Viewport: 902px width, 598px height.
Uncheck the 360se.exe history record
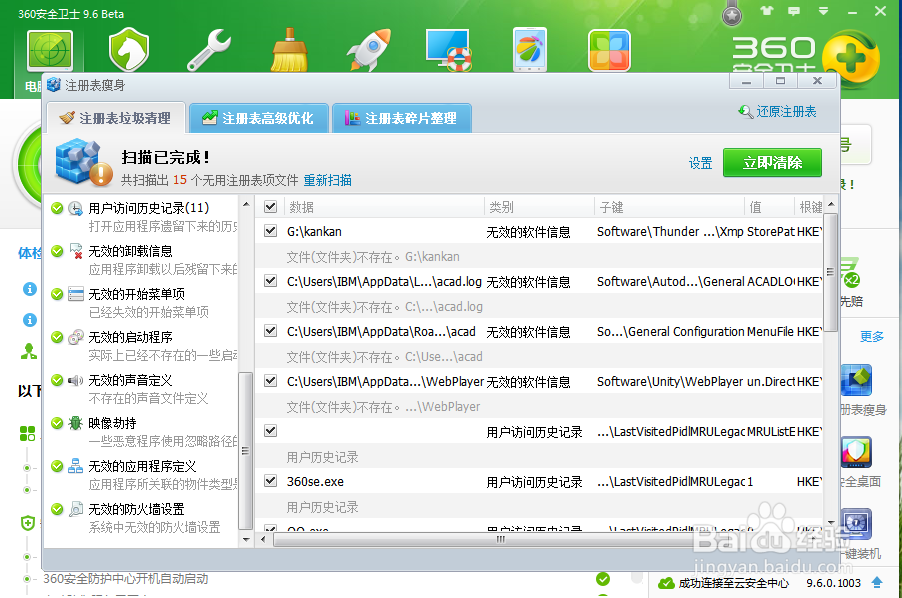point(269,481)
